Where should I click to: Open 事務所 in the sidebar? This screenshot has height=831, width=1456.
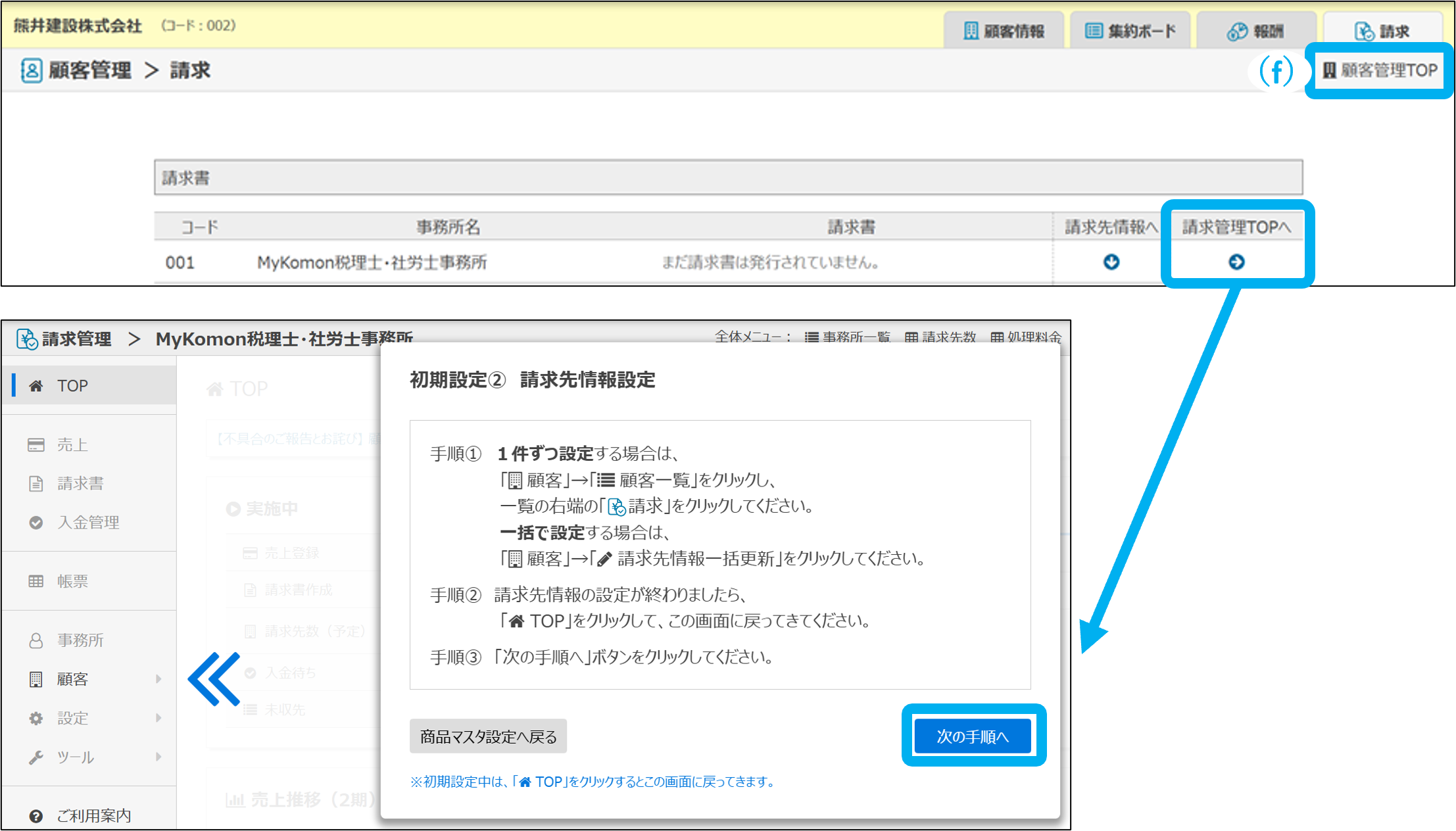click(80, 640)
